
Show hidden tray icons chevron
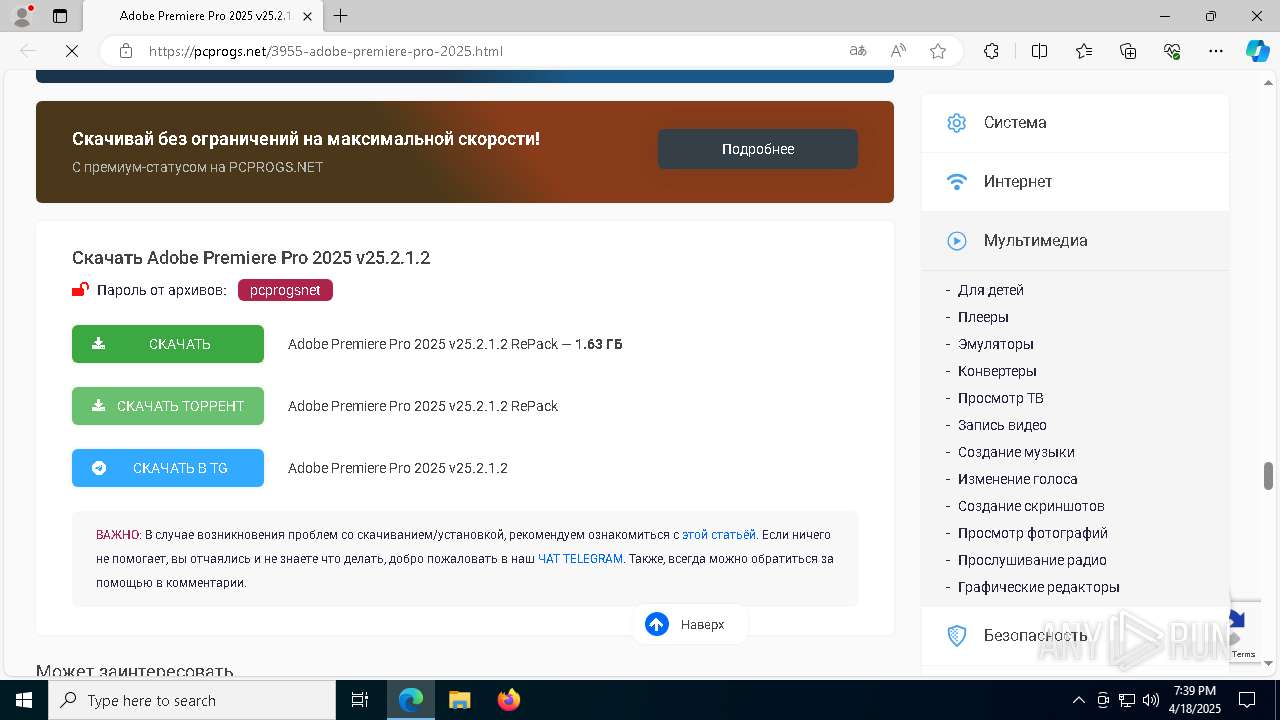click(1078, 700)
